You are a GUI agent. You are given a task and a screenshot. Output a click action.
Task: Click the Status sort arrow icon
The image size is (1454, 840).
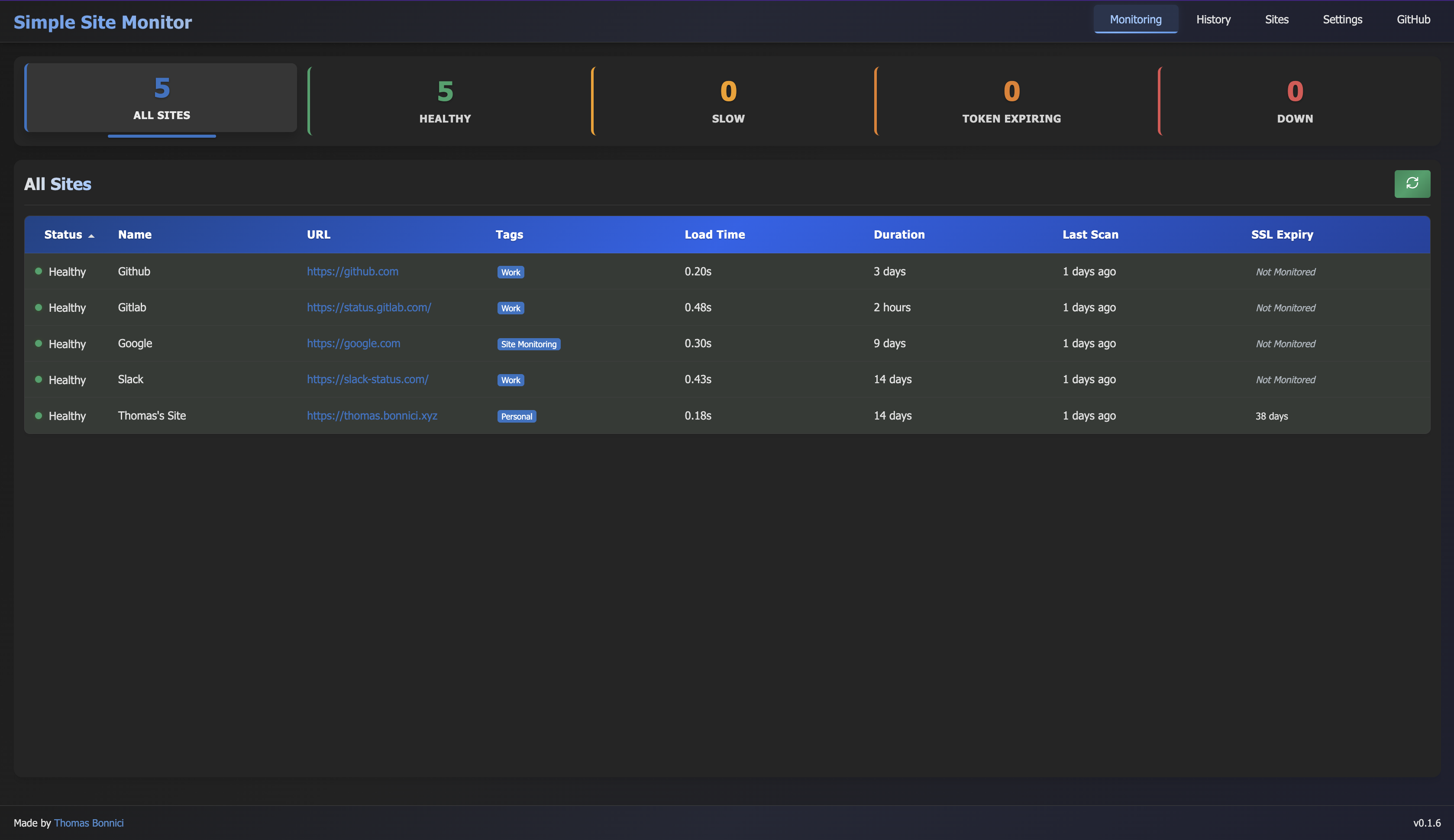tap(91, 236)
